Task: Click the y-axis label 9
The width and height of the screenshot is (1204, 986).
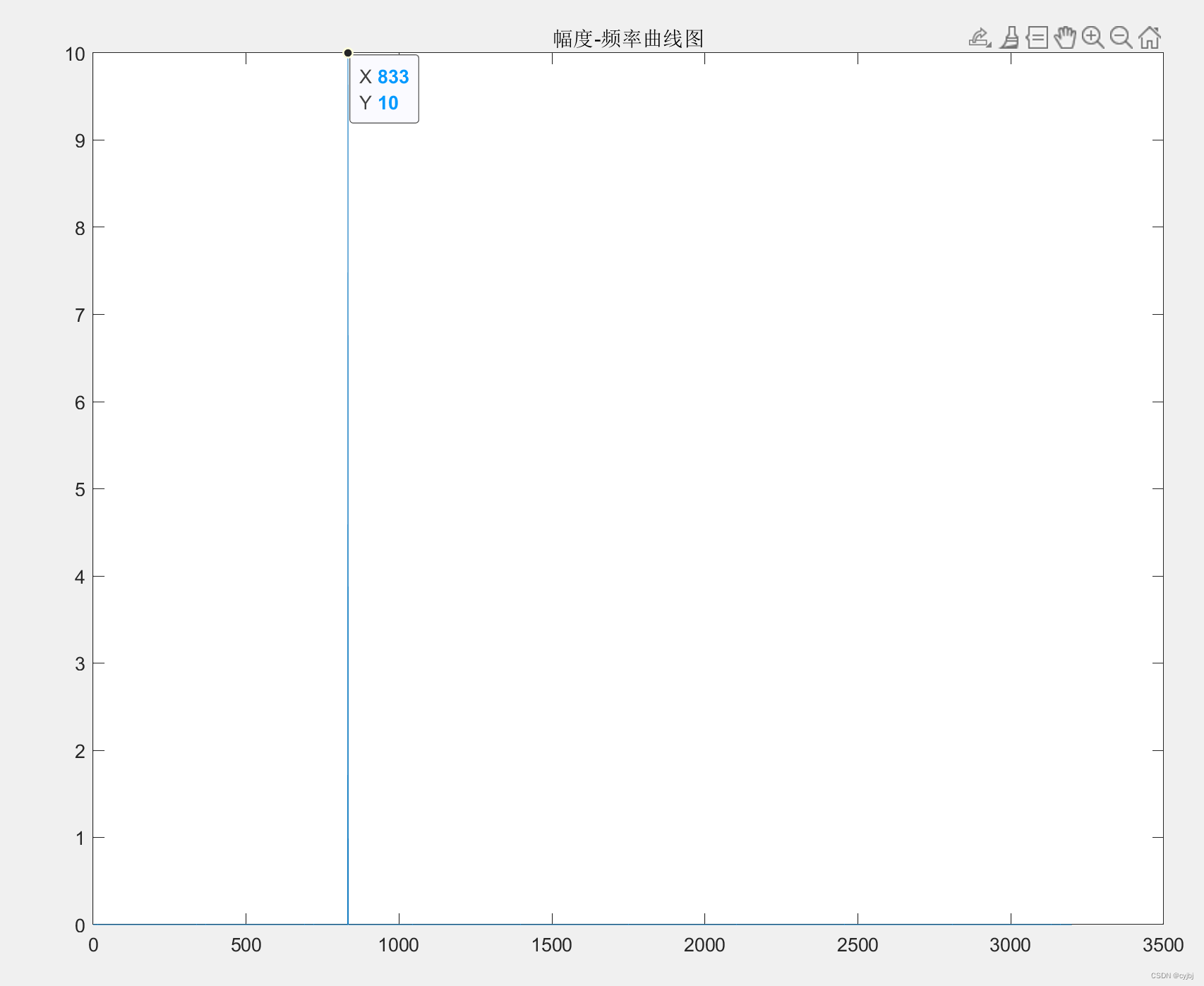Action: 80,141
